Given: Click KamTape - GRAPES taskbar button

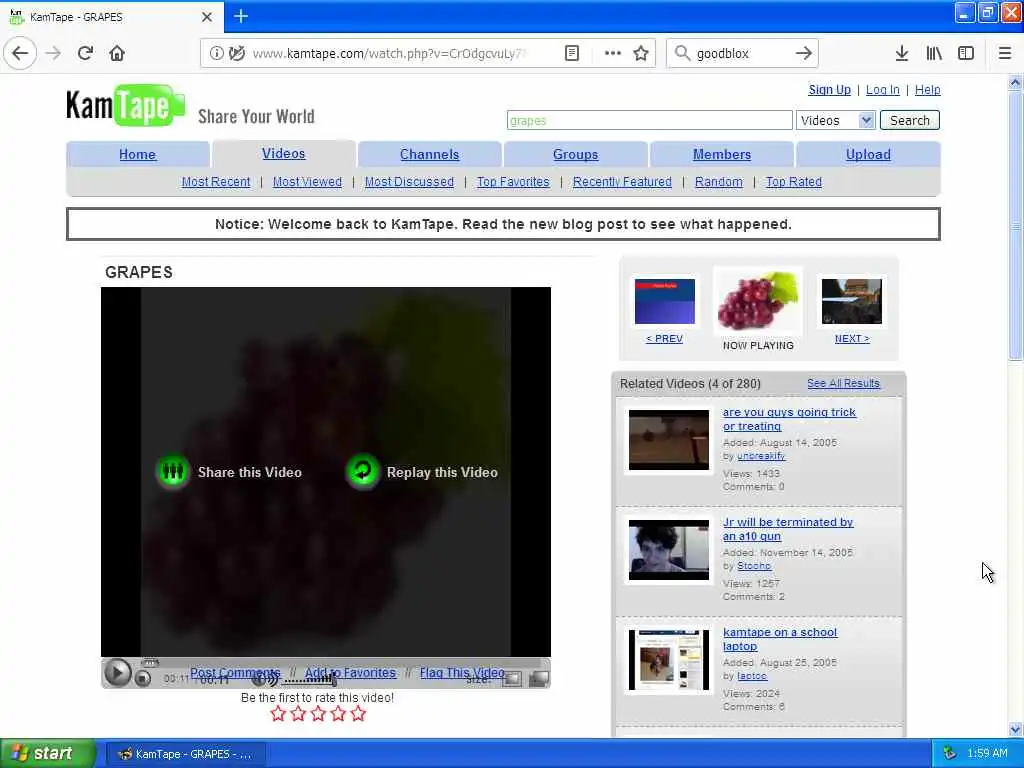Looking at the screenshot, I should (186, 754).
